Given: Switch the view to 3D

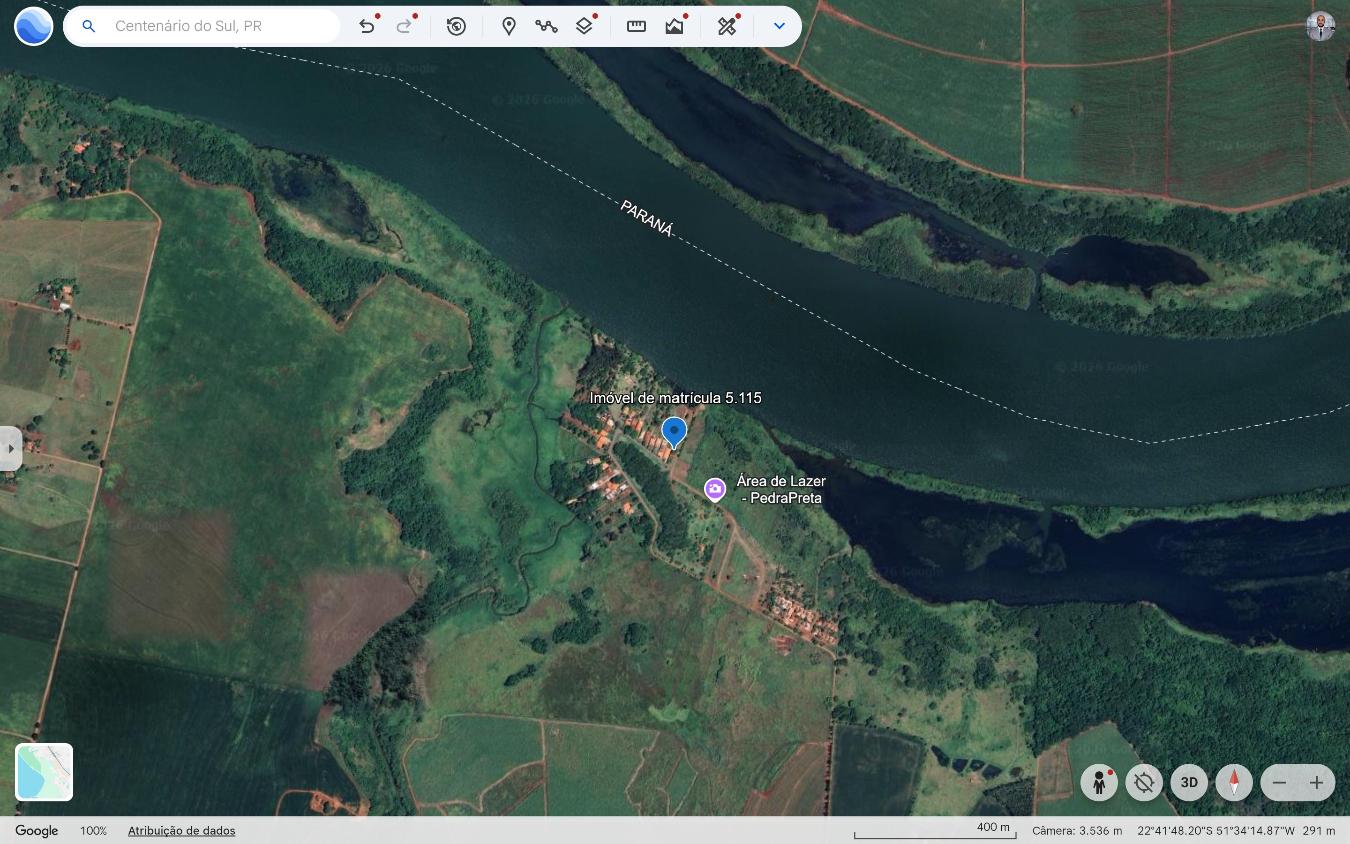Looking at the screenshot, I should [1189, 782].
